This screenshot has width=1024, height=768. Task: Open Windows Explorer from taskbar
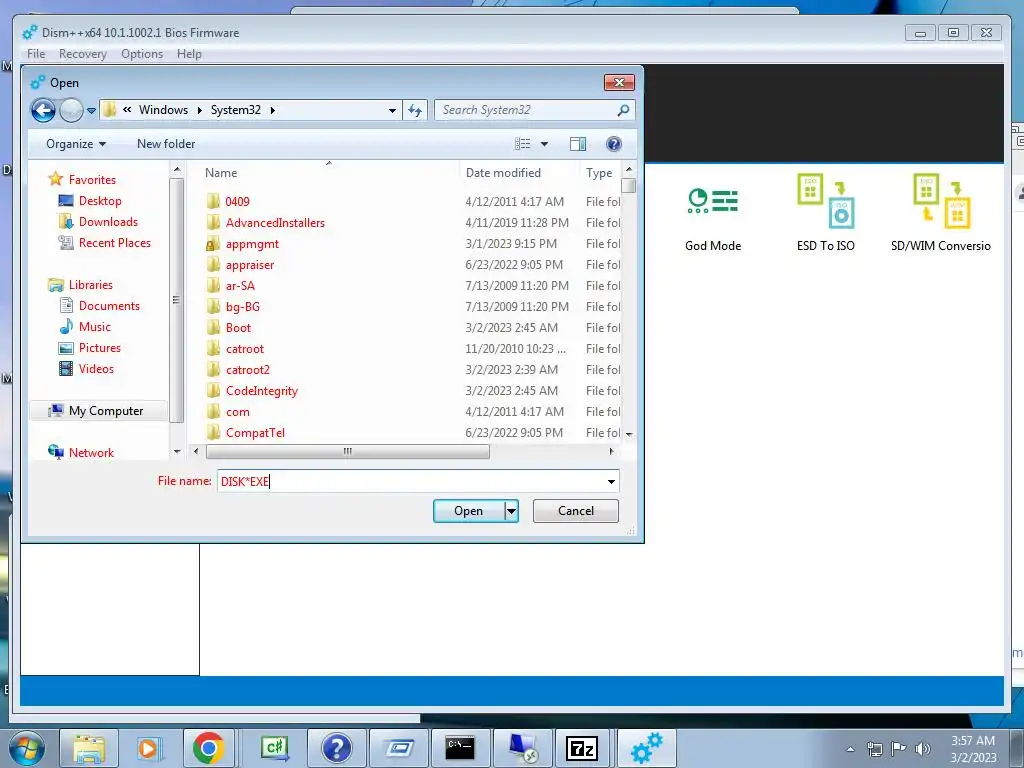click(x=89, y=748)
